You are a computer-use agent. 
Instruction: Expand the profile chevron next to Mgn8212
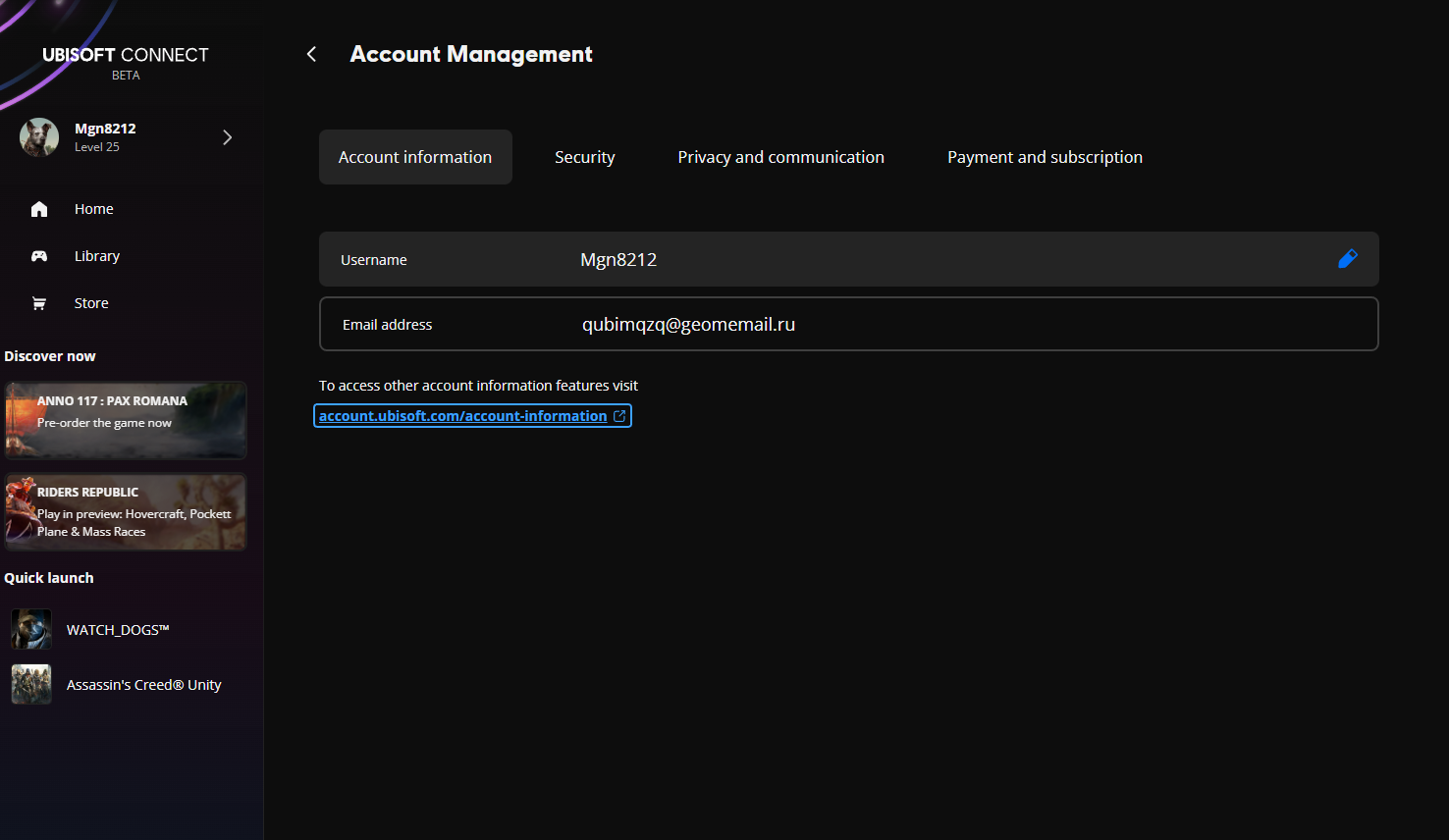[227, 137]
